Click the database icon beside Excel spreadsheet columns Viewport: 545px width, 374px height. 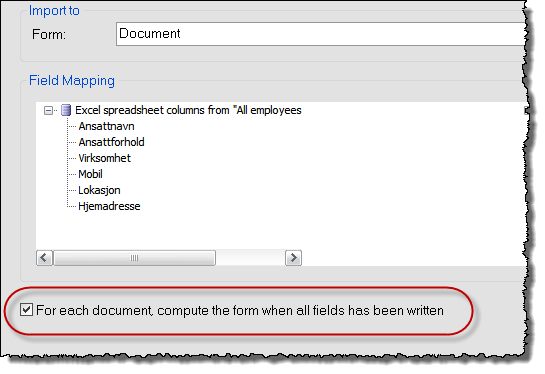tap(66, 111)
